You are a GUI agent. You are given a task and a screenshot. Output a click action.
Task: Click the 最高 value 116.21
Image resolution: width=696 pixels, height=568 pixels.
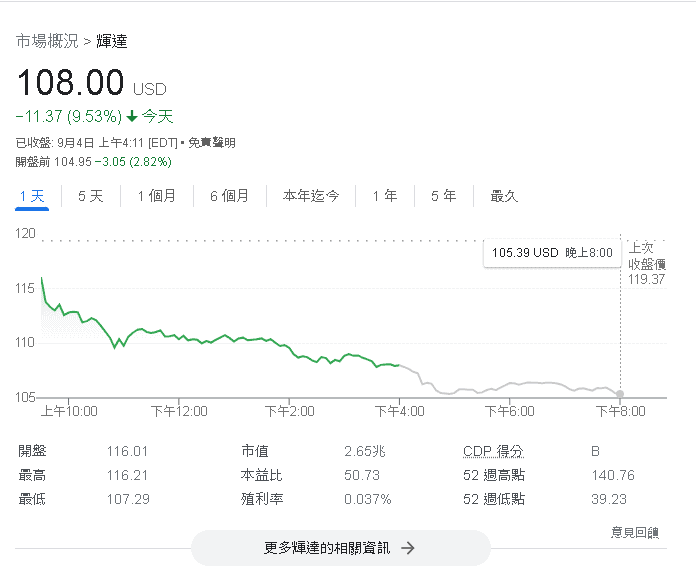click(x=127, y=475)
